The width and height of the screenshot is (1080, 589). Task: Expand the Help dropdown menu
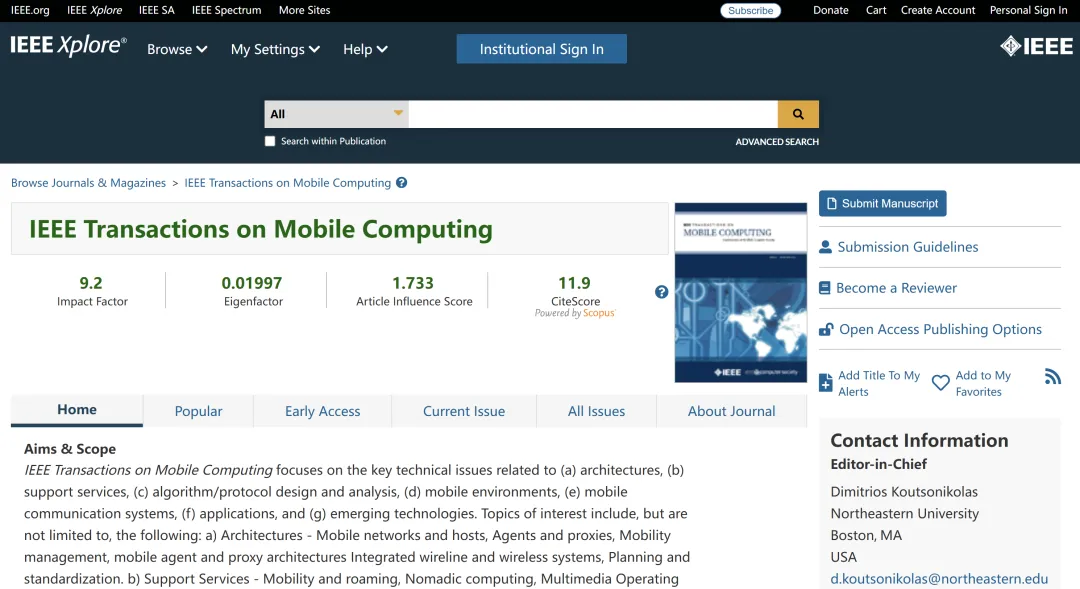[365, 50]
